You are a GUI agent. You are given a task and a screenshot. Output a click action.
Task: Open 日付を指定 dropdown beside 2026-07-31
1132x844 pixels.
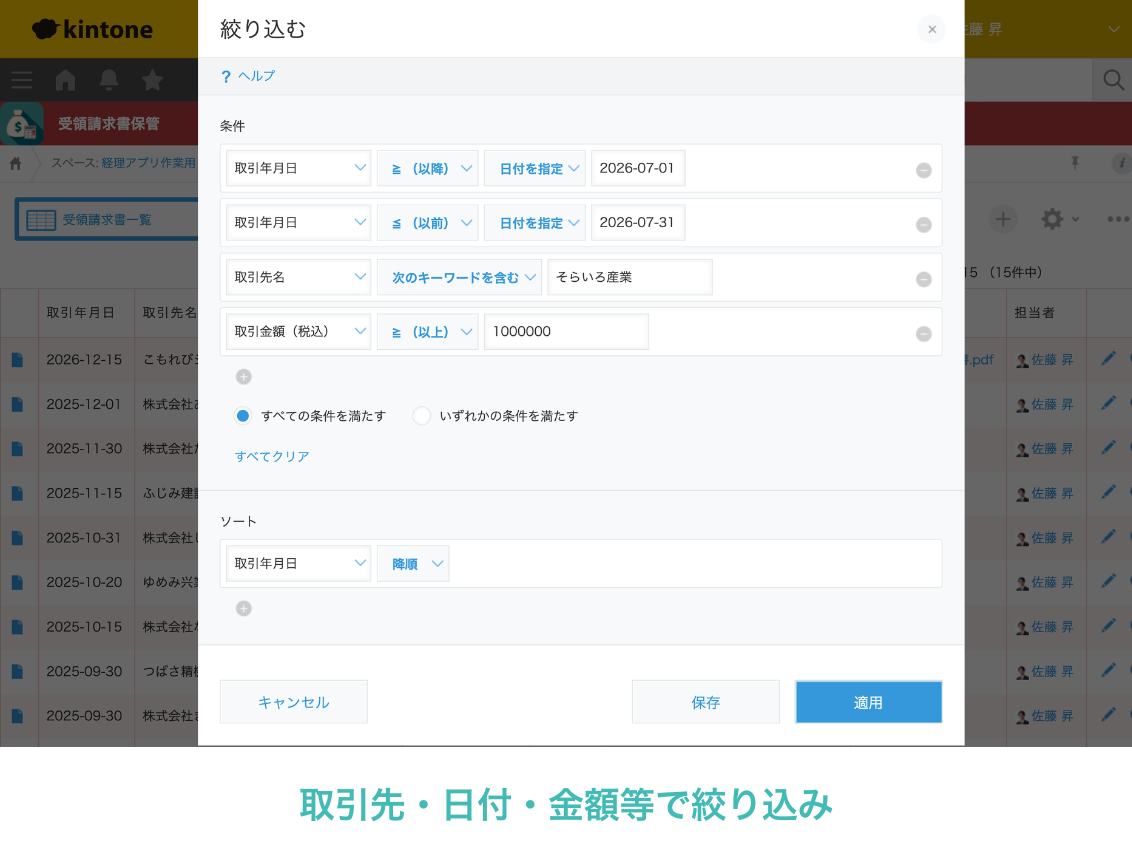(534, 223)
